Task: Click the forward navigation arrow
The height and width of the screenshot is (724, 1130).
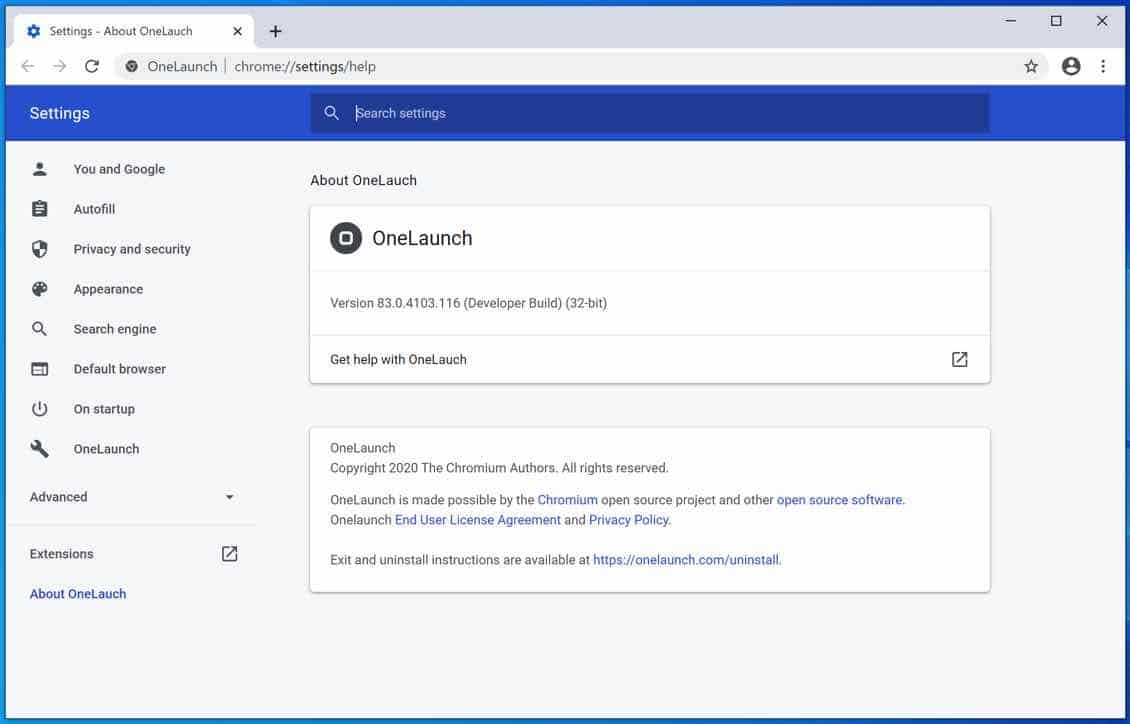Action: 60,66
